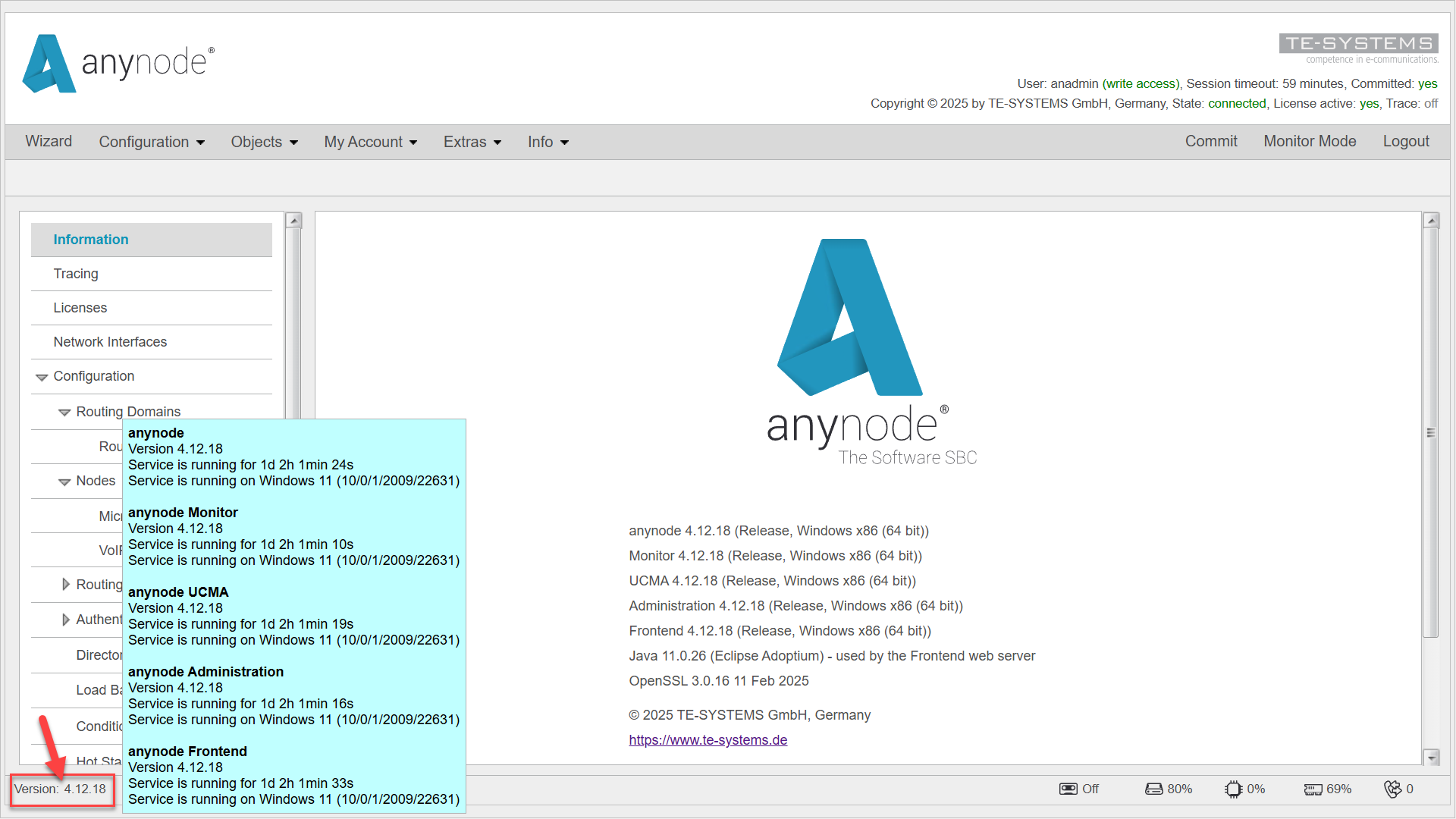Click the trace status icon showing Off

pos(1068,789)
